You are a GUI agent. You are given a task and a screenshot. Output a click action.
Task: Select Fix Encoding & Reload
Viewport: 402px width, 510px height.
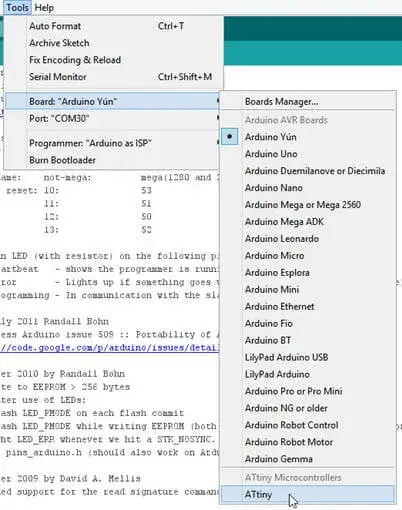pos(112,60)
